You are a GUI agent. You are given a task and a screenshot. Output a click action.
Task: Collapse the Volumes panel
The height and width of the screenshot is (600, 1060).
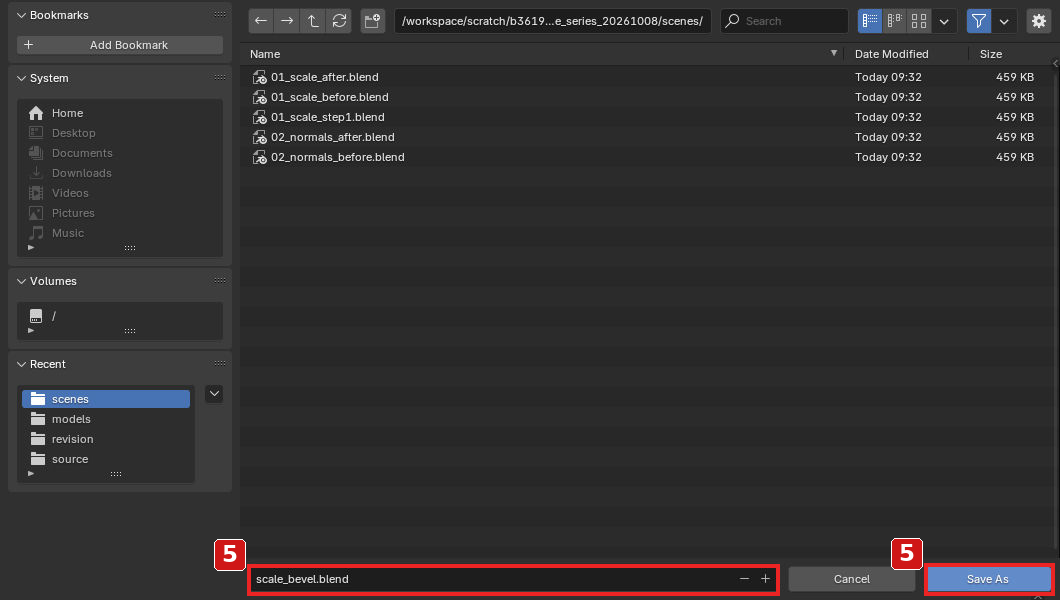[22, 281]
